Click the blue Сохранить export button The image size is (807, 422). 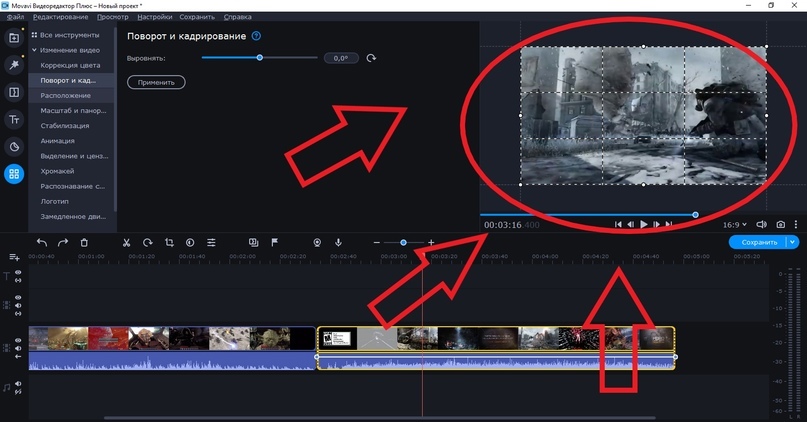(x=758, y=242)
